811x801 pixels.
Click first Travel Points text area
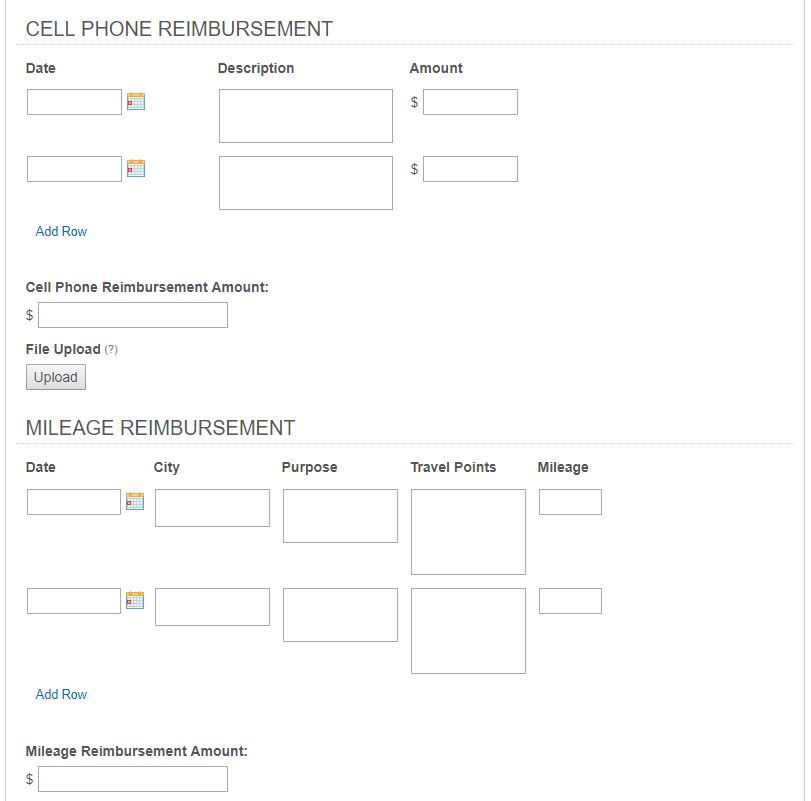pyautogui.click(x=468, y=532)
